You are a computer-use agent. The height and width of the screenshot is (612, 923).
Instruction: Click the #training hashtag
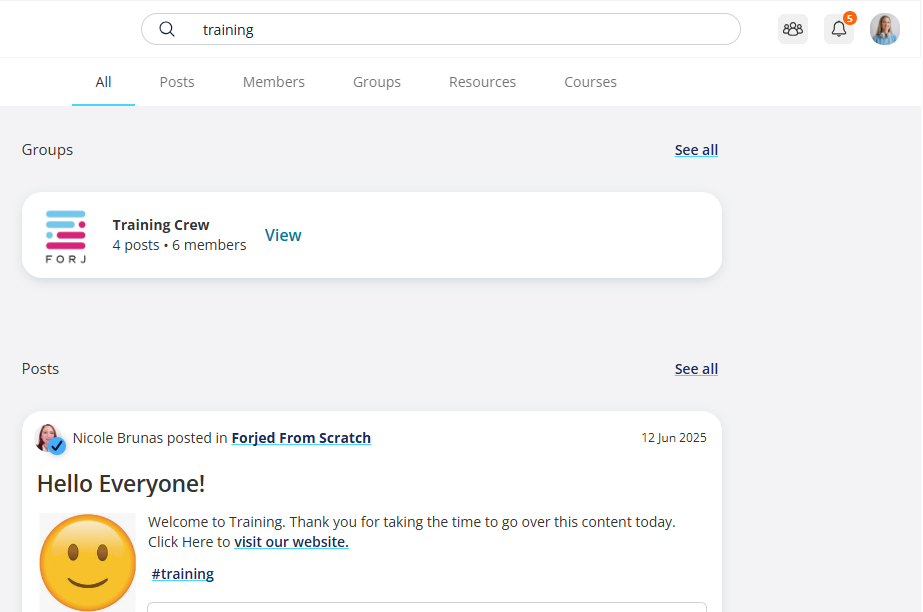pos(182,574)
